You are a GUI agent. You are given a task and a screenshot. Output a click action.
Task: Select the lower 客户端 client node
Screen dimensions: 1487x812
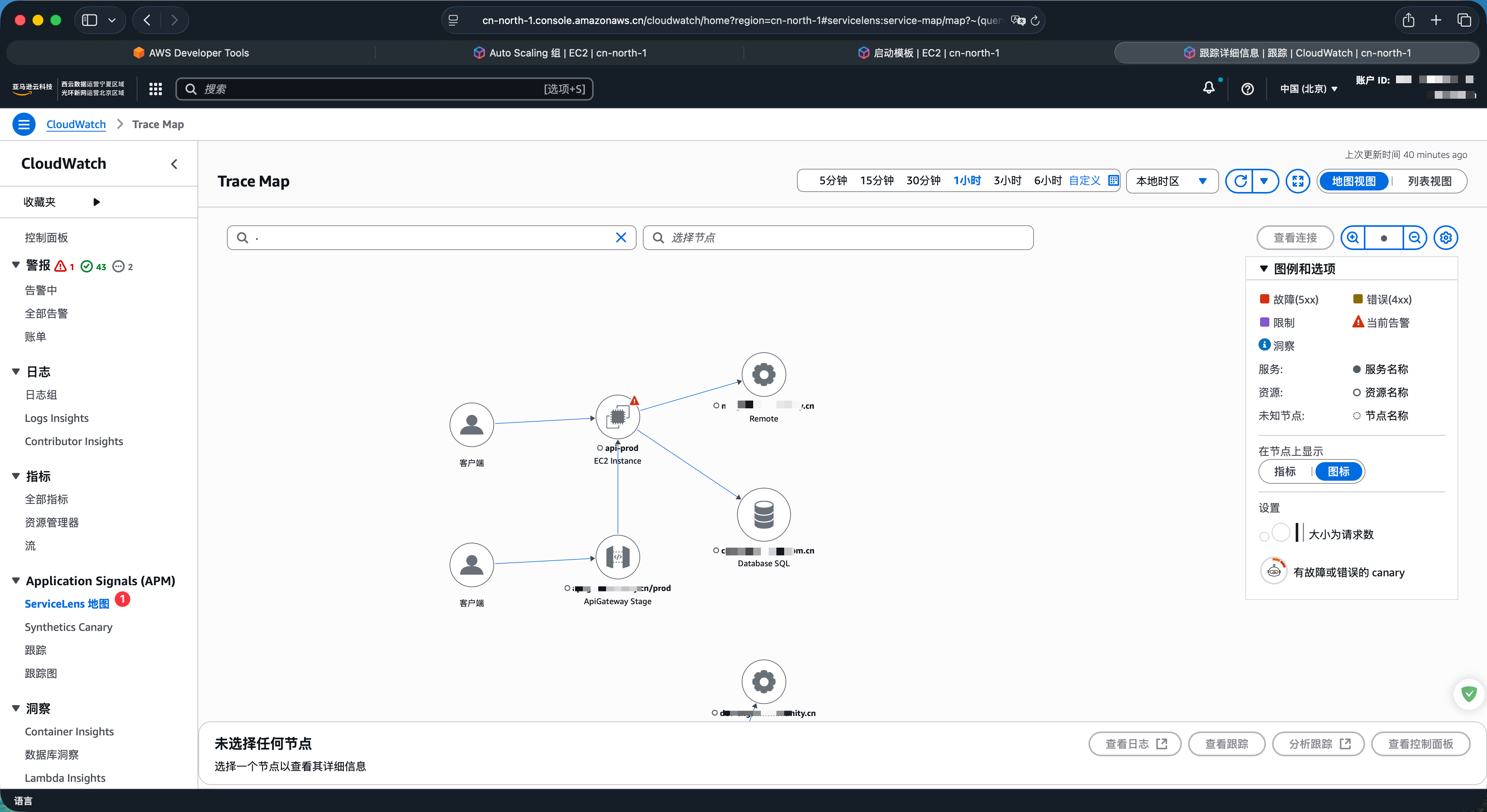coord(472,565)
